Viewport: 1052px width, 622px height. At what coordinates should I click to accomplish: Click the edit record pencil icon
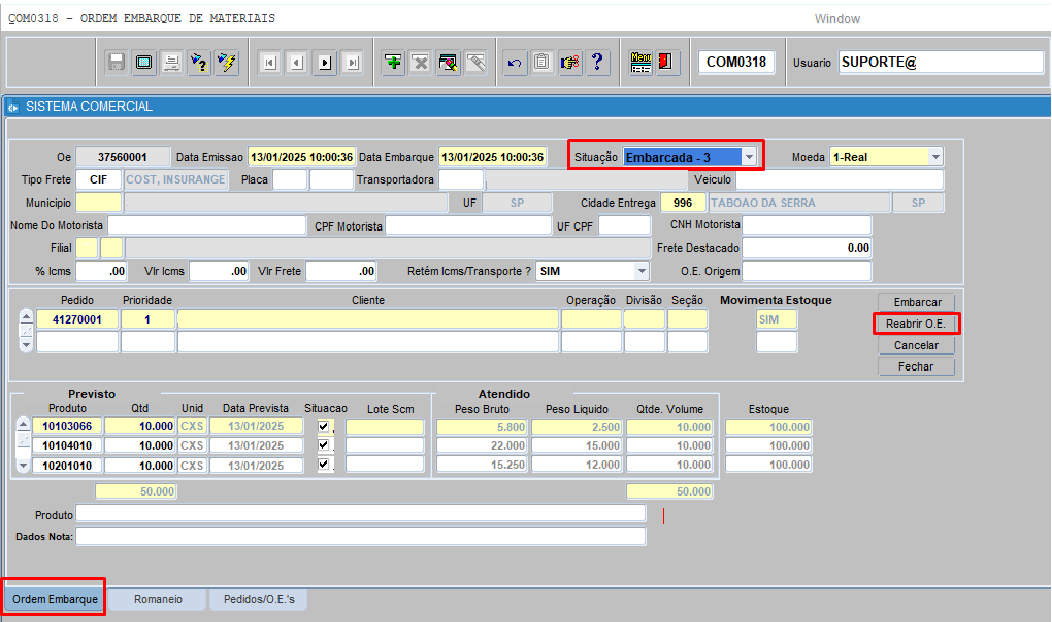[448, 62]
